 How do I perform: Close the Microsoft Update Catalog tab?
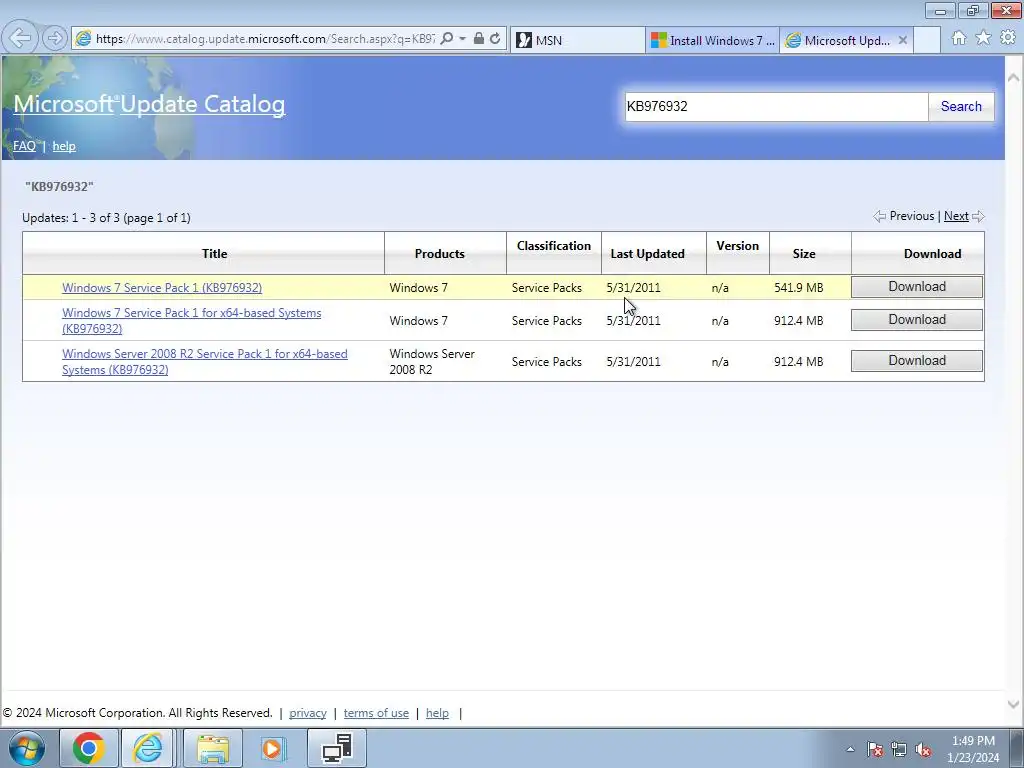[903, 40]
